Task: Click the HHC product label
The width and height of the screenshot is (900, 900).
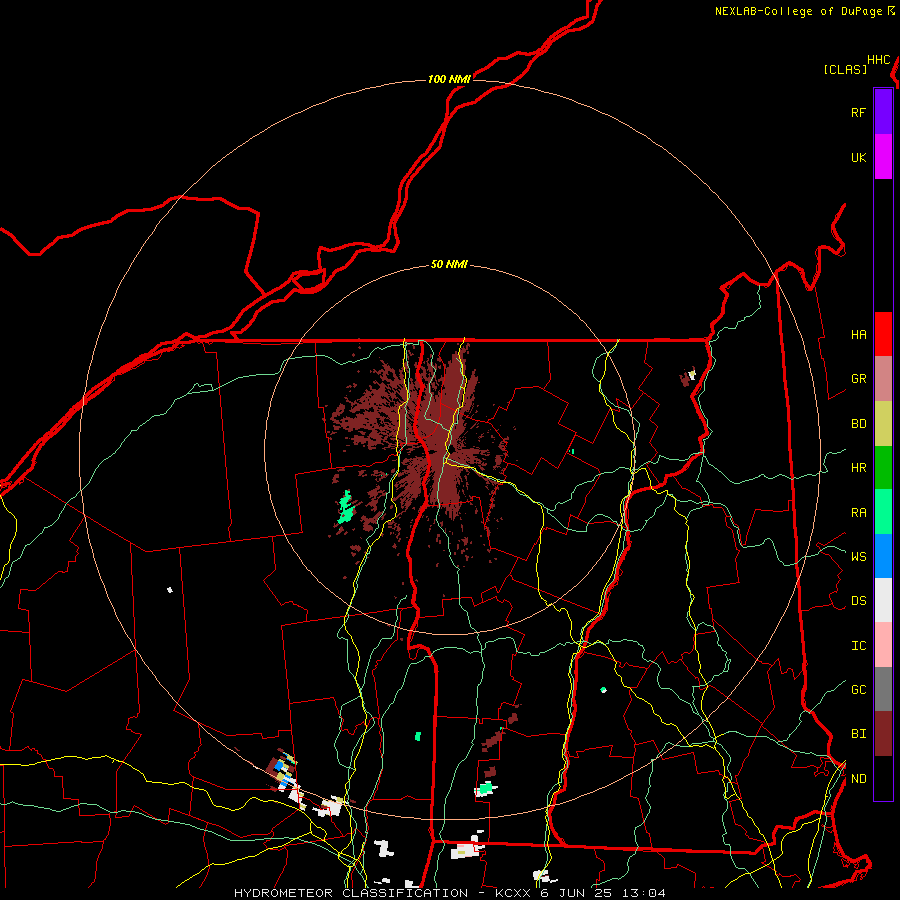Action: coord(878,60)
